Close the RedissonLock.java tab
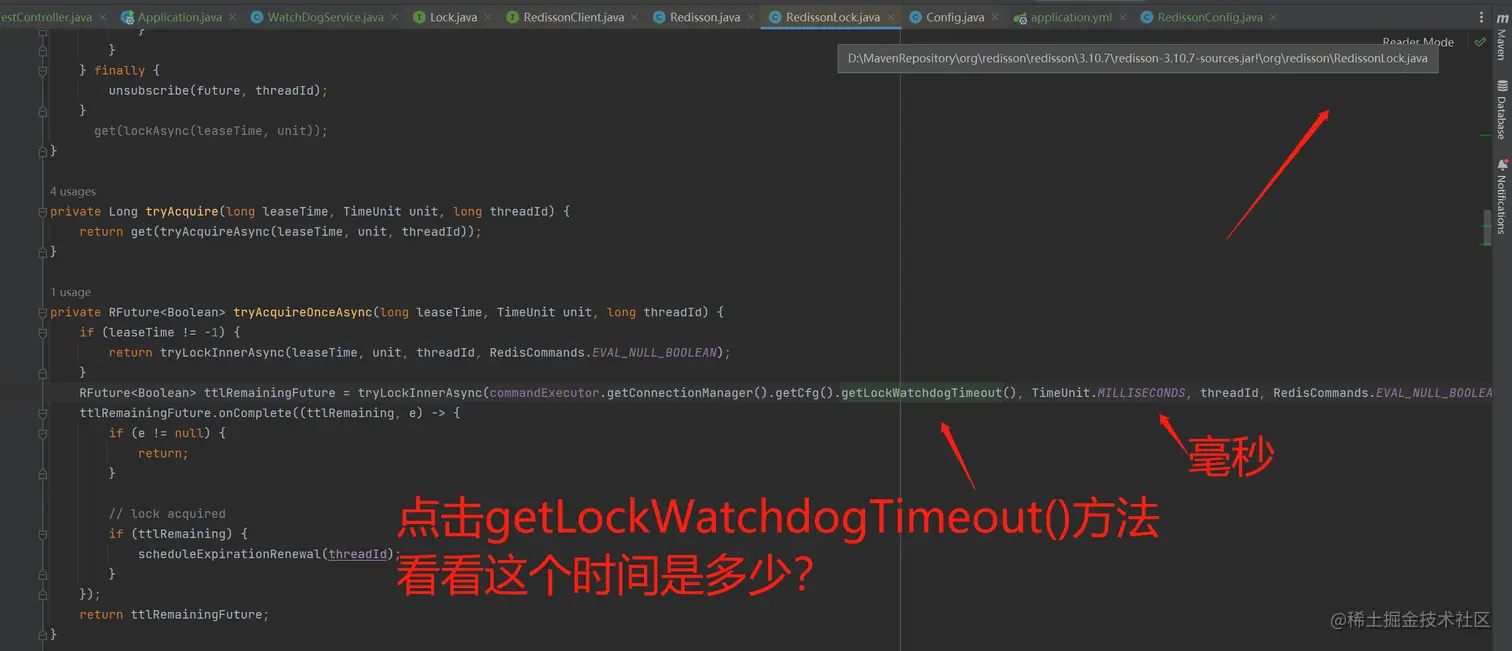The width and height of the screenshot is (1512, 651). point(891,18)
